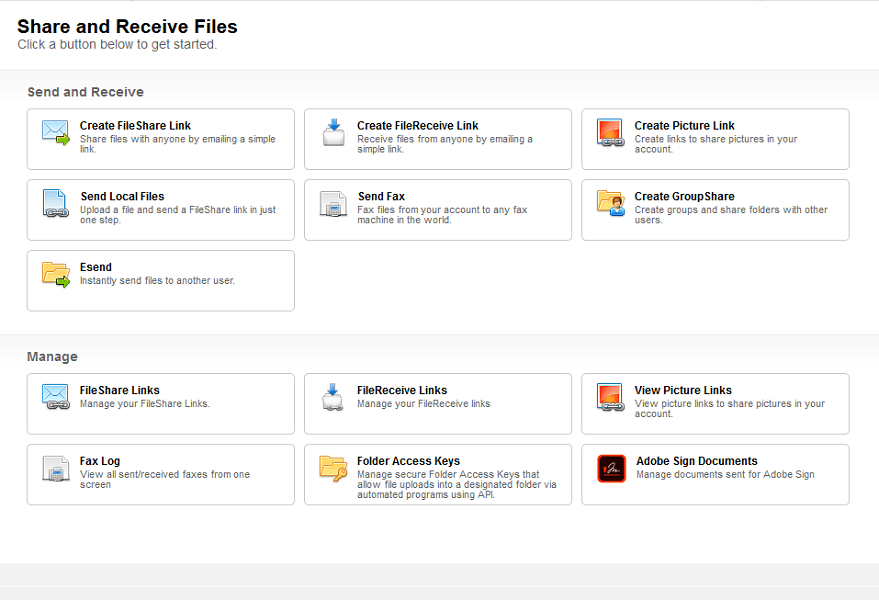The width and height of the screenshot is (879, 600).
Task: Click 'Upload a file and send' description
Action: click(178, 215)
